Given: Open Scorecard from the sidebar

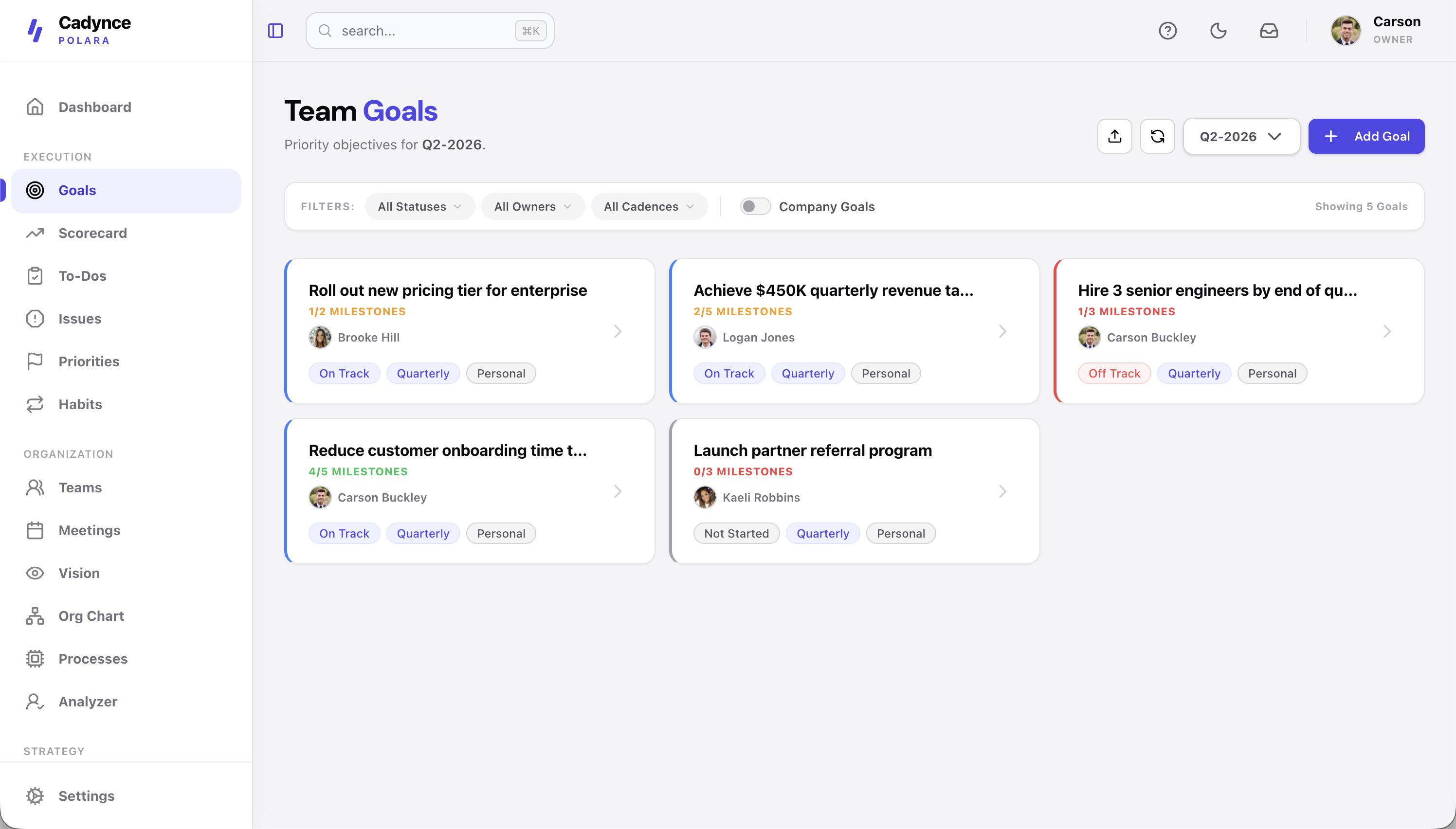Looking at the screenshot, I should tap(126, 233).
